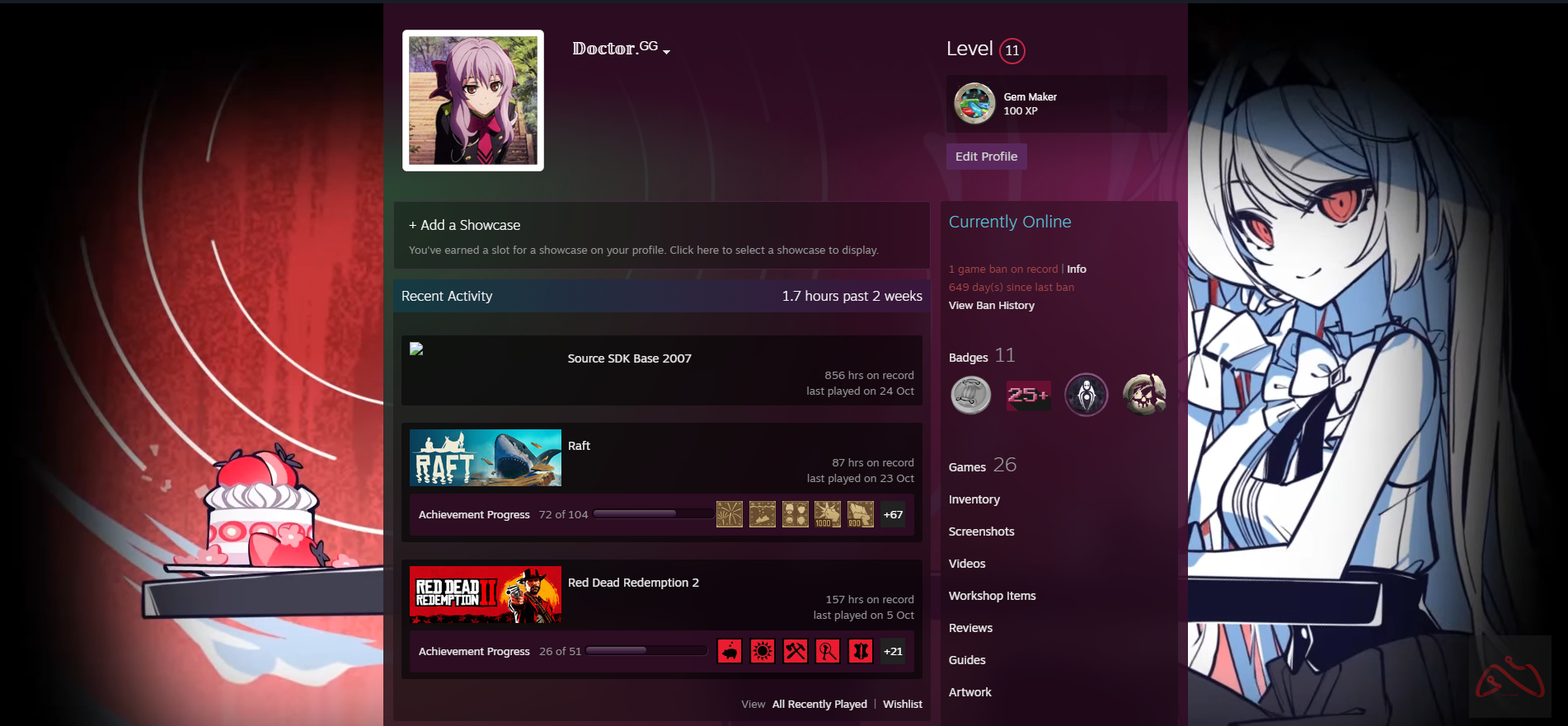Click Red Dead sun achievement icon
The height and width of the screenshot is (726, 1568).
tap(763, 651)
